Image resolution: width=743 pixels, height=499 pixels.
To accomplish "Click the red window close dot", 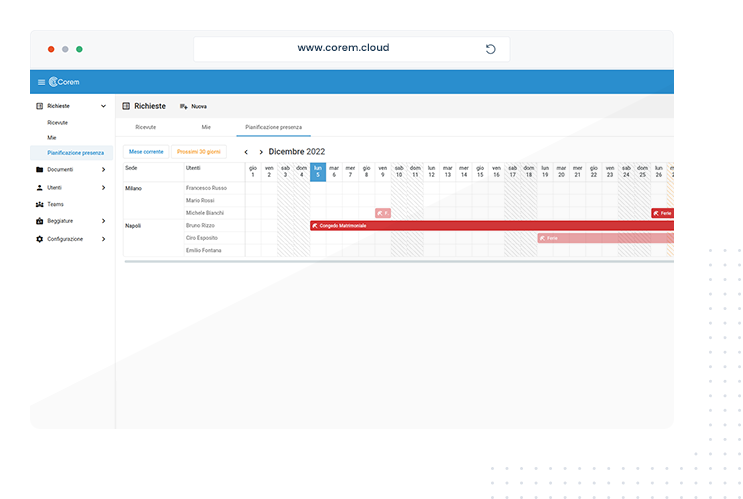I will 51,49.
